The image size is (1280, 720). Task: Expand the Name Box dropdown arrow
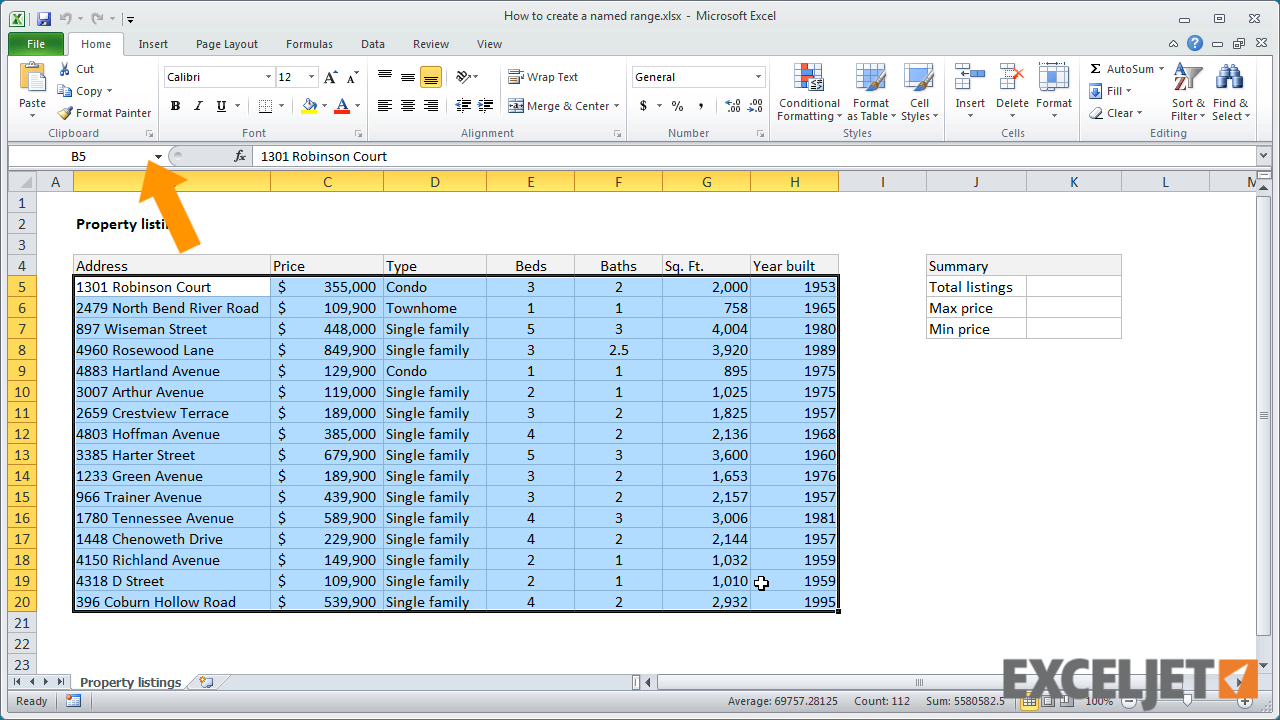[158, 156]
